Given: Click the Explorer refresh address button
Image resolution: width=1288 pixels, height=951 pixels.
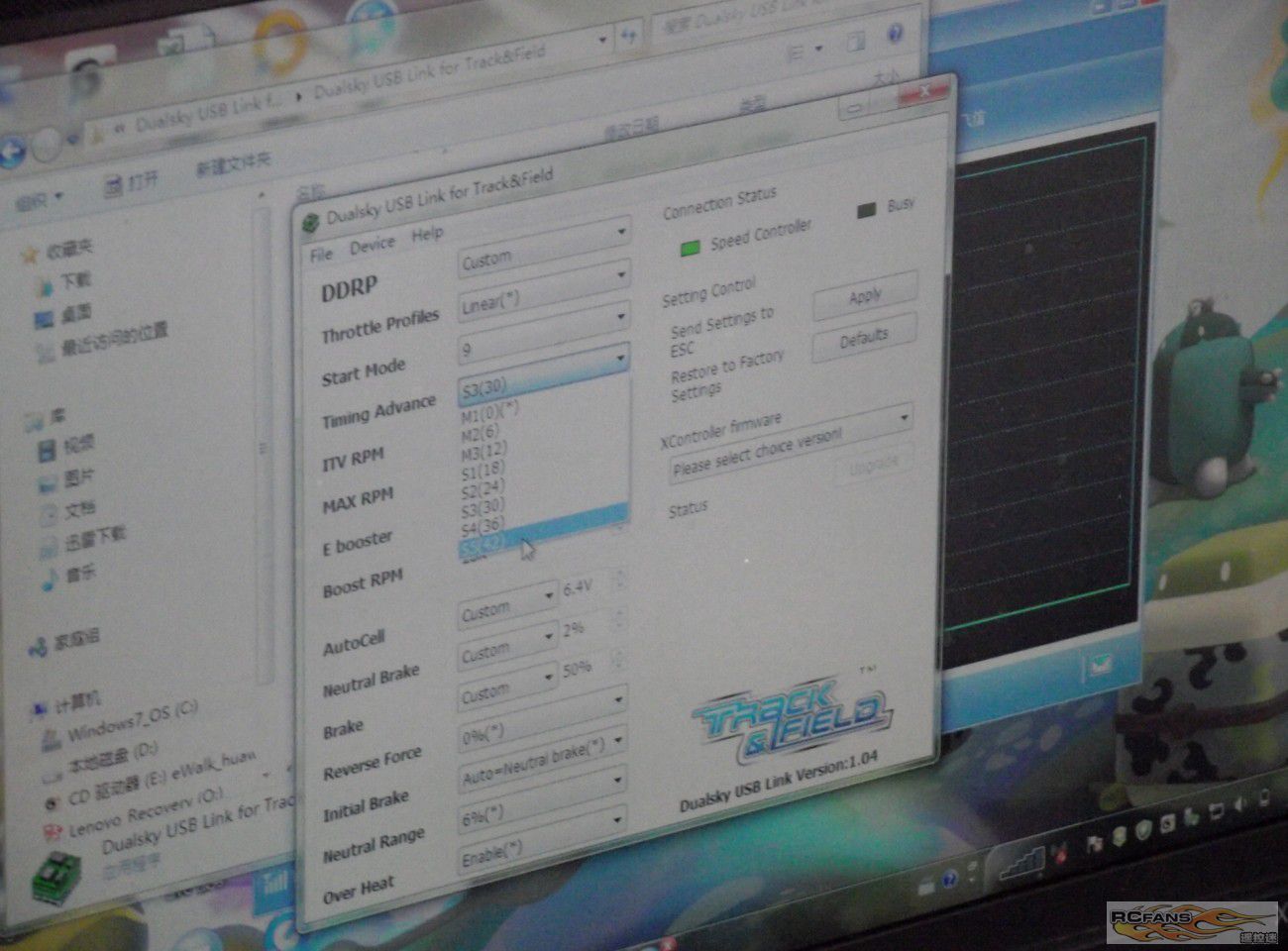Looking at the screenshot, I should click(630, 39).
